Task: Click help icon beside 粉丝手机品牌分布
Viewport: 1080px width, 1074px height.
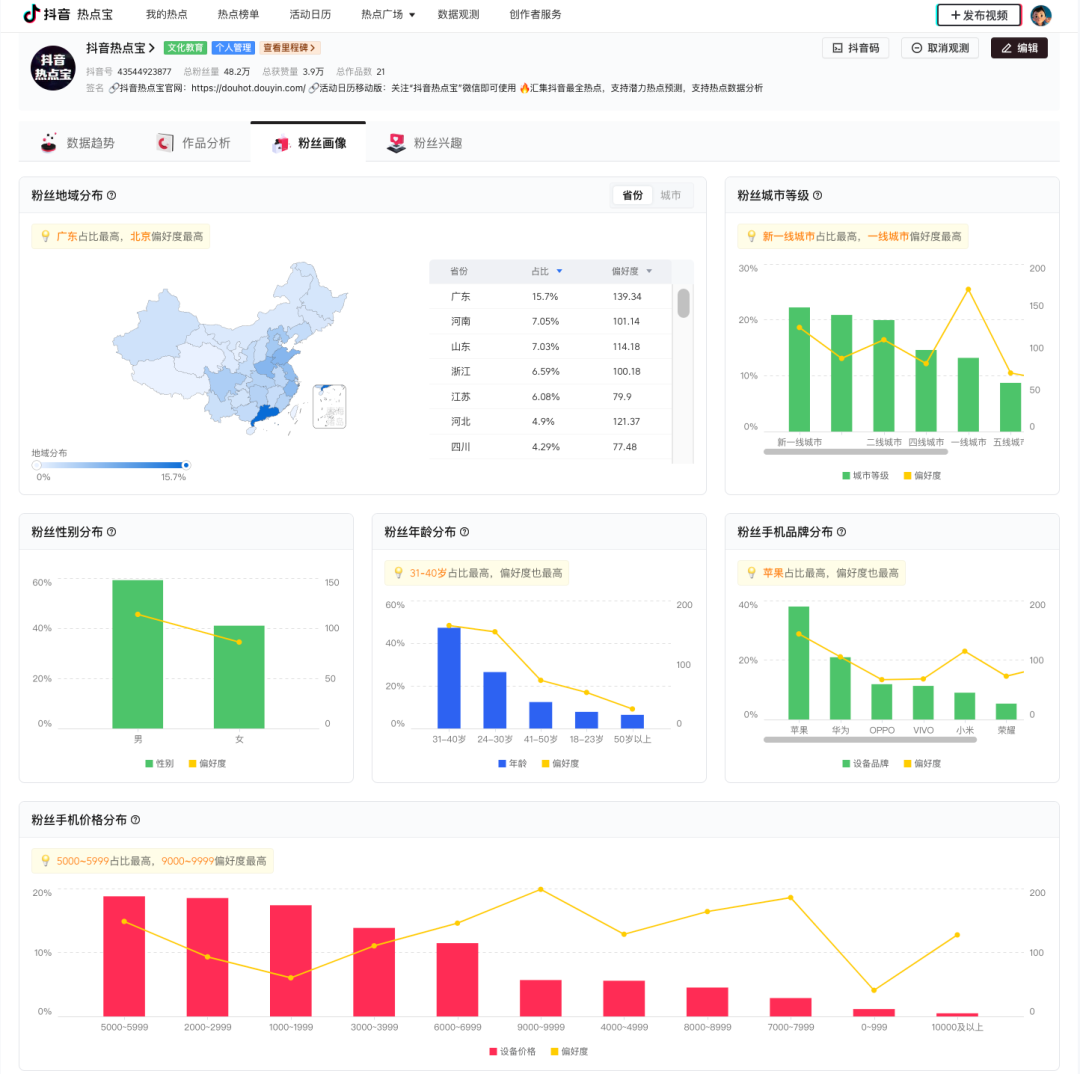Action: point(842,532)
